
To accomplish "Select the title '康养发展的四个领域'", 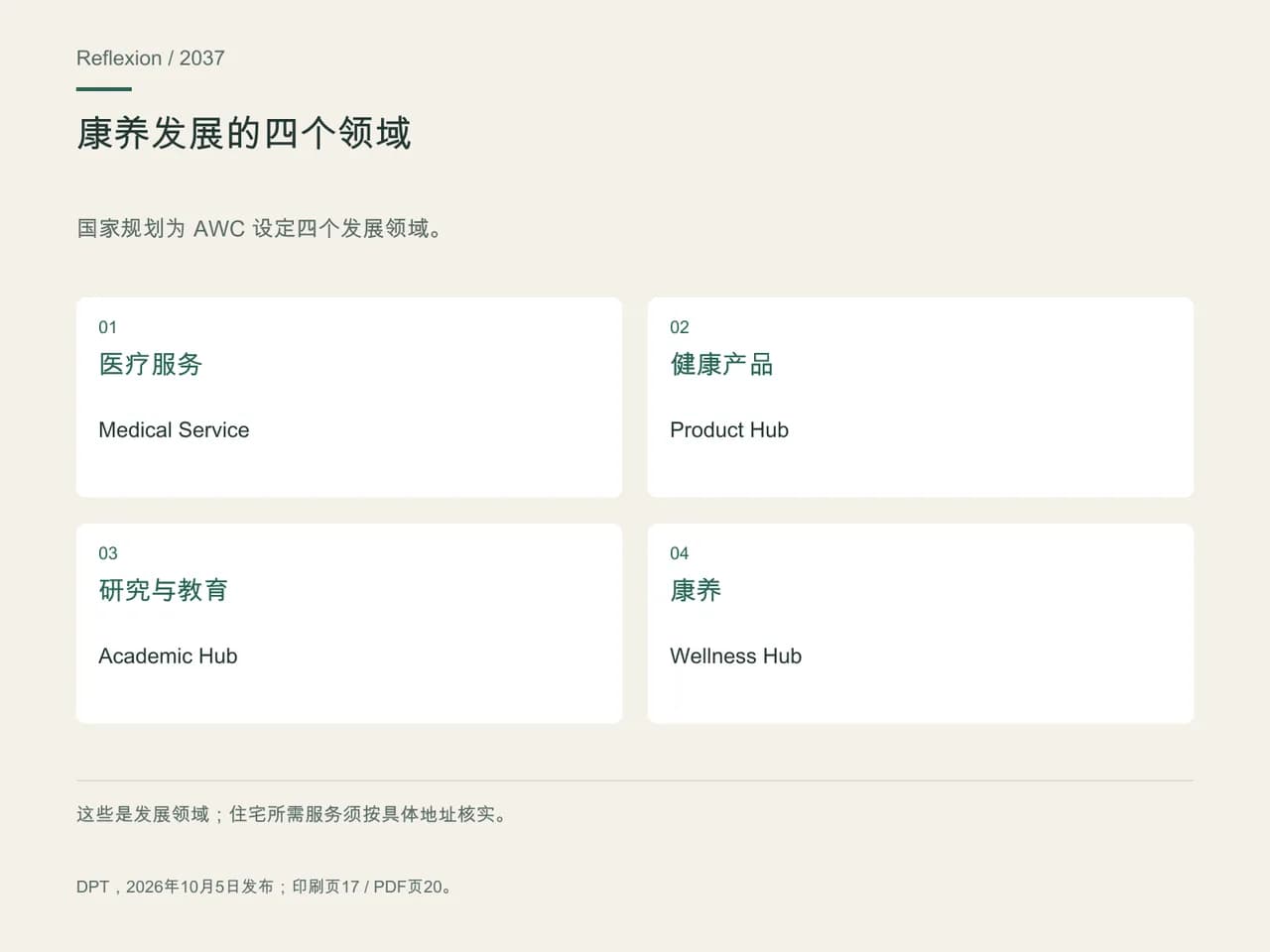I will point(244,133).
